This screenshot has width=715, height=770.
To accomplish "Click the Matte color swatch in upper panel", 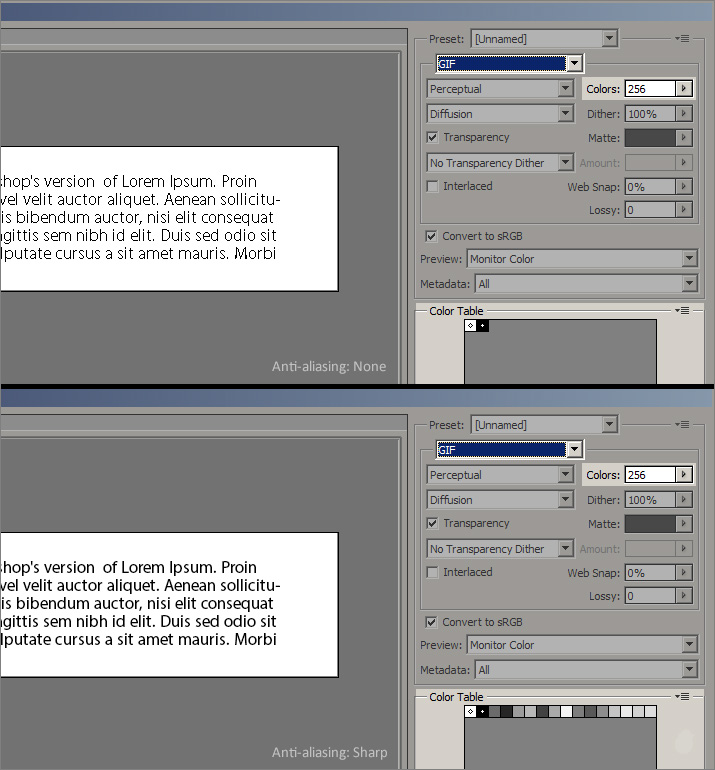I will coord(650,138).
